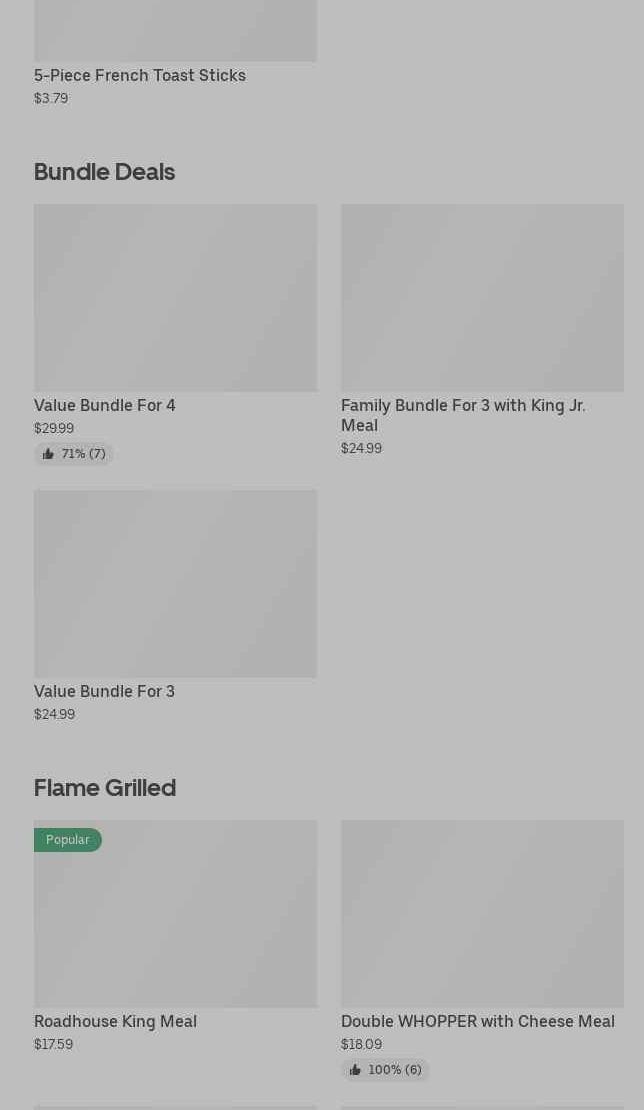Click thumbs-up icon under Double WHOPPER Meal

pos(355,1070)
